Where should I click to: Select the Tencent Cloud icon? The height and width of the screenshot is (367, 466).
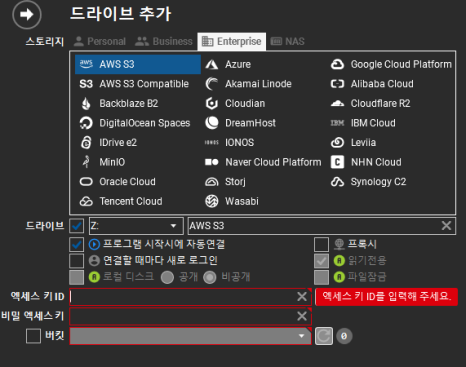[x=86, y=201]
